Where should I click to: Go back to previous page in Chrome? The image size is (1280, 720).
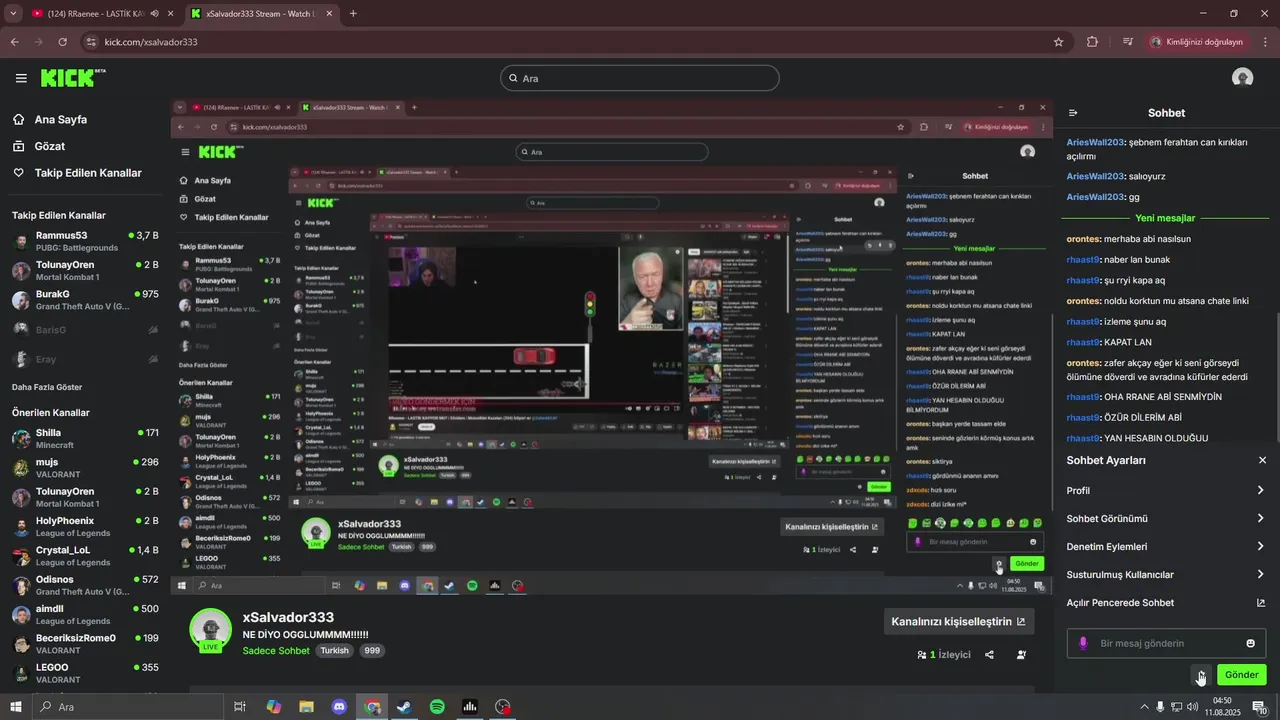coord(14,42)
